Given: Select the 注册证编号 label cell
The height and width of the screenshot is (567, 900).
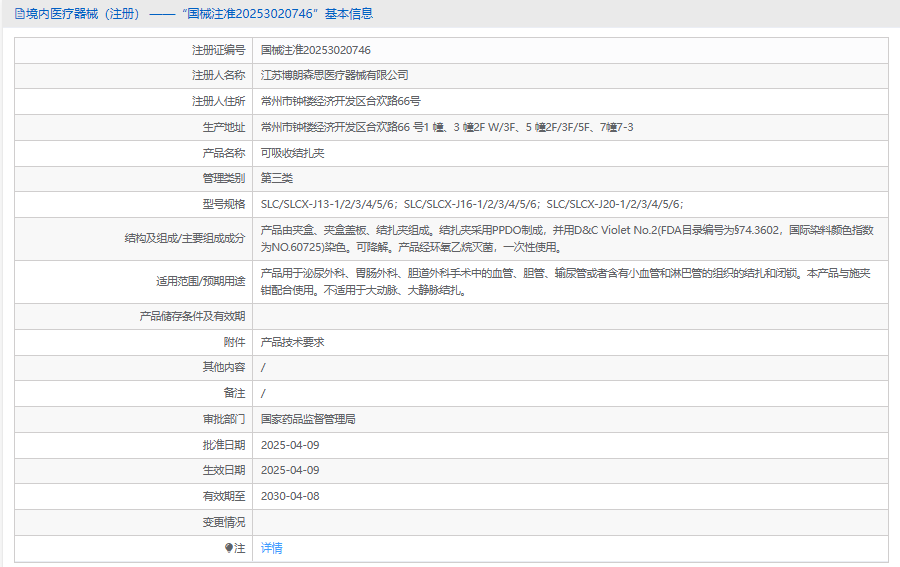Looking at the screenshot, I should tap(218, 51).
